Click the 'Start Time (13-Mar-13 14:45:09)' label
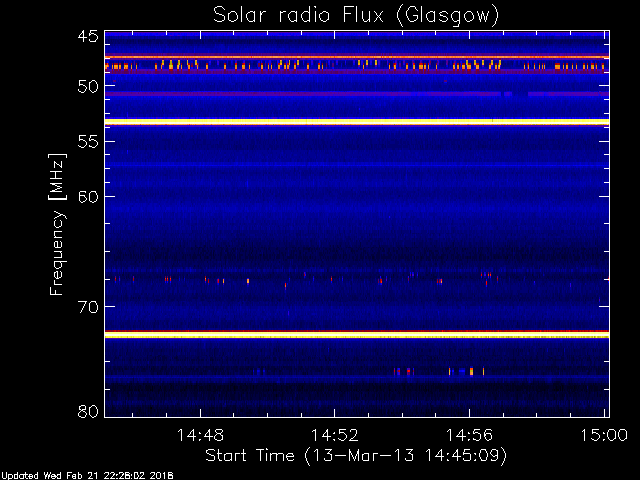The width and height of the screenshot is (640, 480). click(x=356, y=456)
